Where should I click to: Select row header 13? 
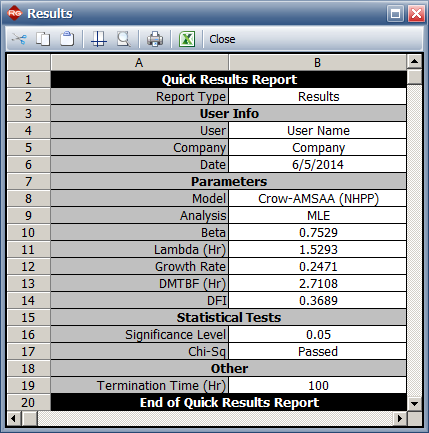point(29,283)
